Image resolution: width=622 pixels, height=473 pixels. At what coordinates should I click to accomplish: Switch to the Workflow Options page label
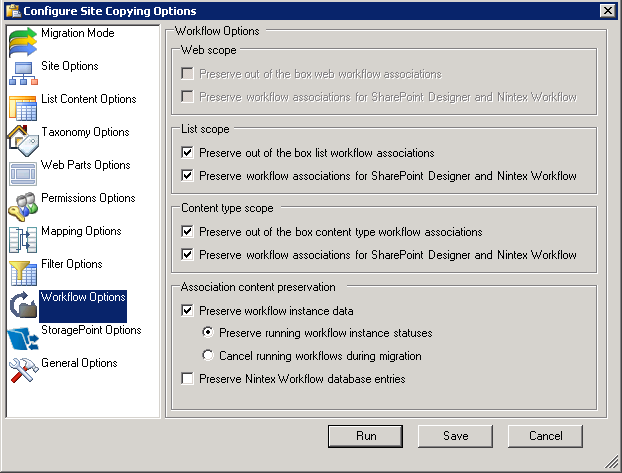click(x=83, y=297)
